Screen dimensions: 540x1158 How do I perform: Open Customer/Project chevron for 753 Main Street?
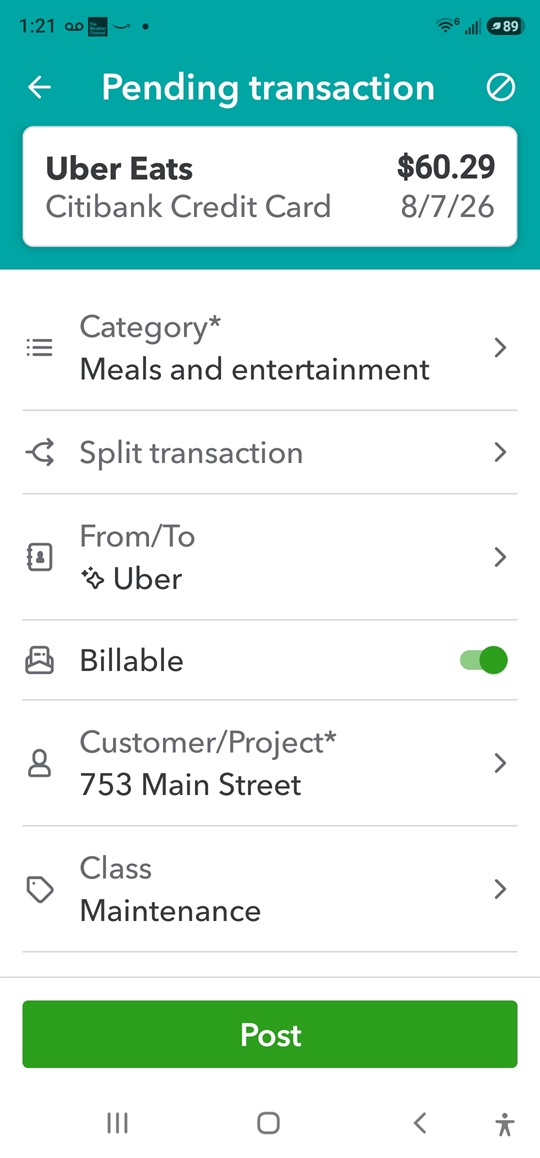coord(500,763)
